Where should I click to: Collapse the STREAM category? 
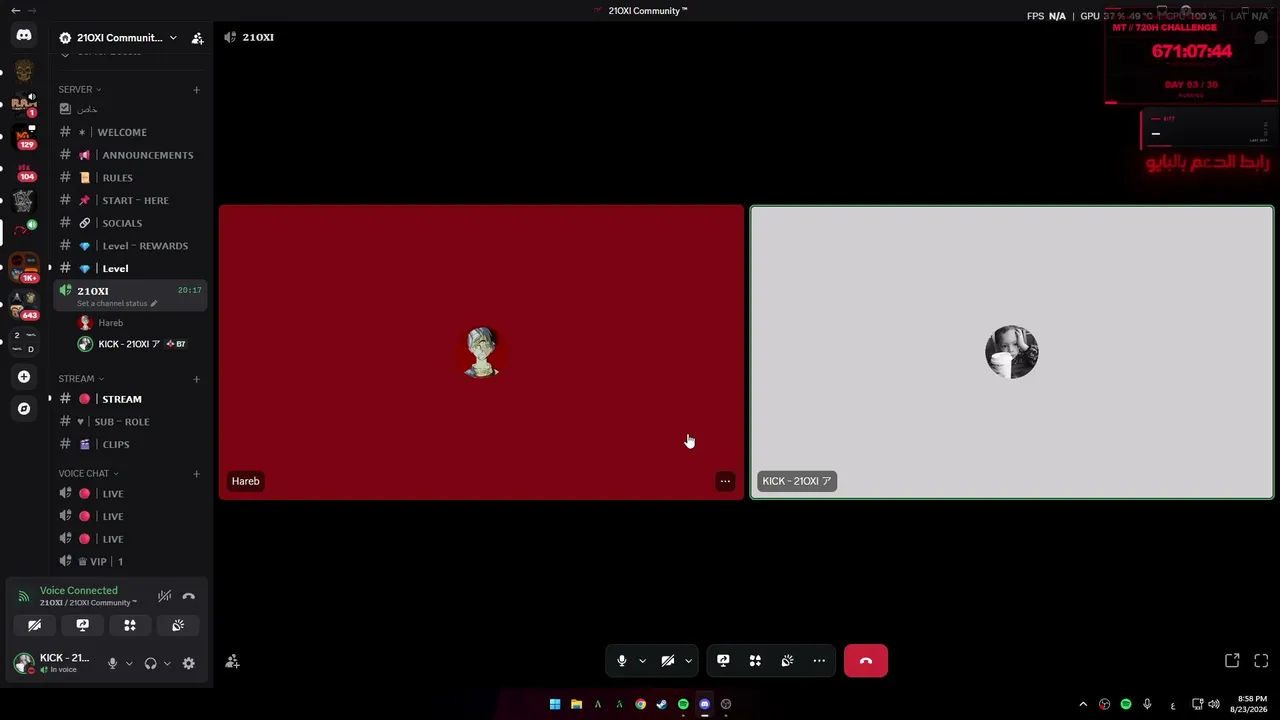(x=81, y=379)
